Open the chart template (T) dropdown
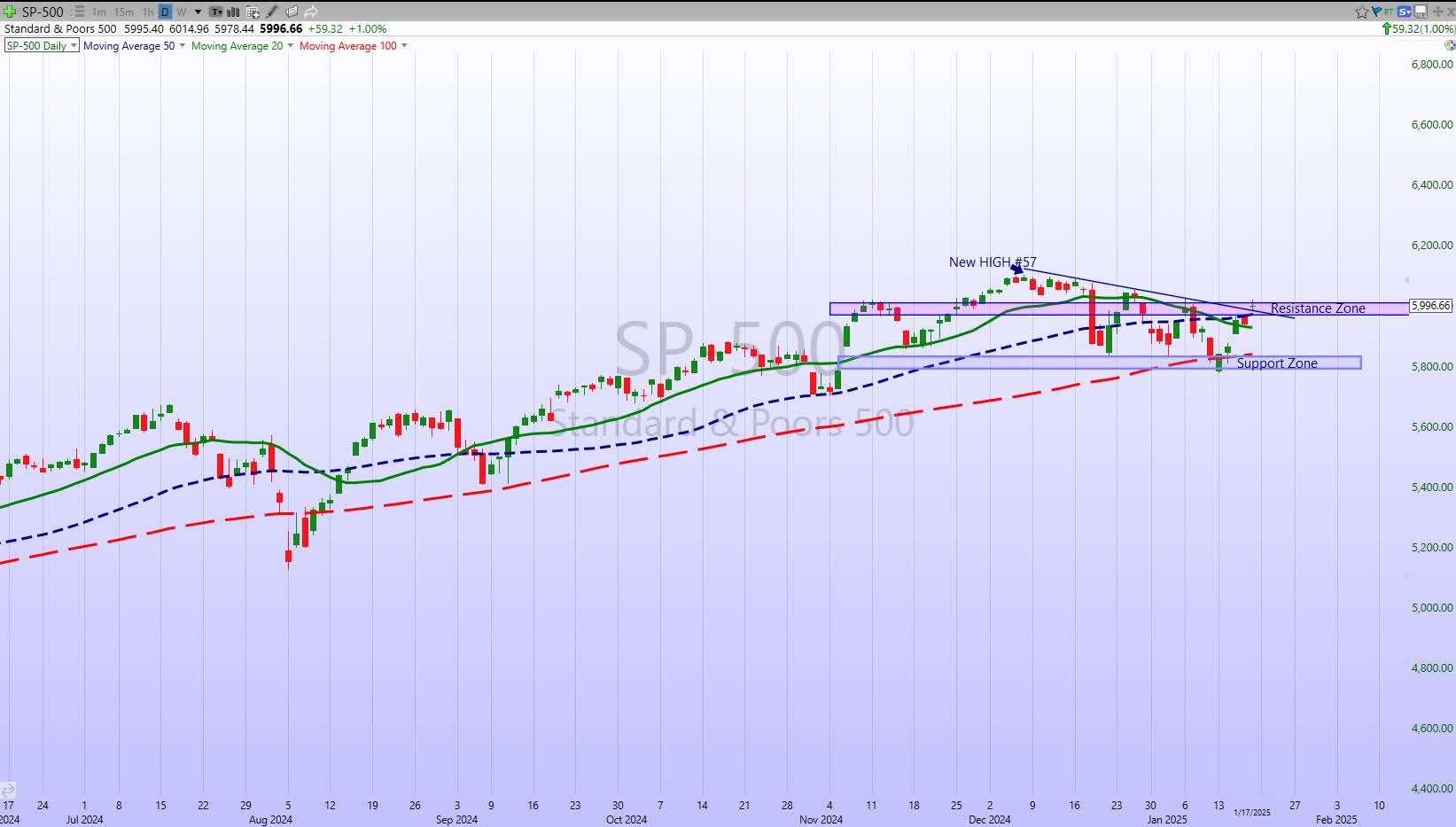 coord(217,12)
